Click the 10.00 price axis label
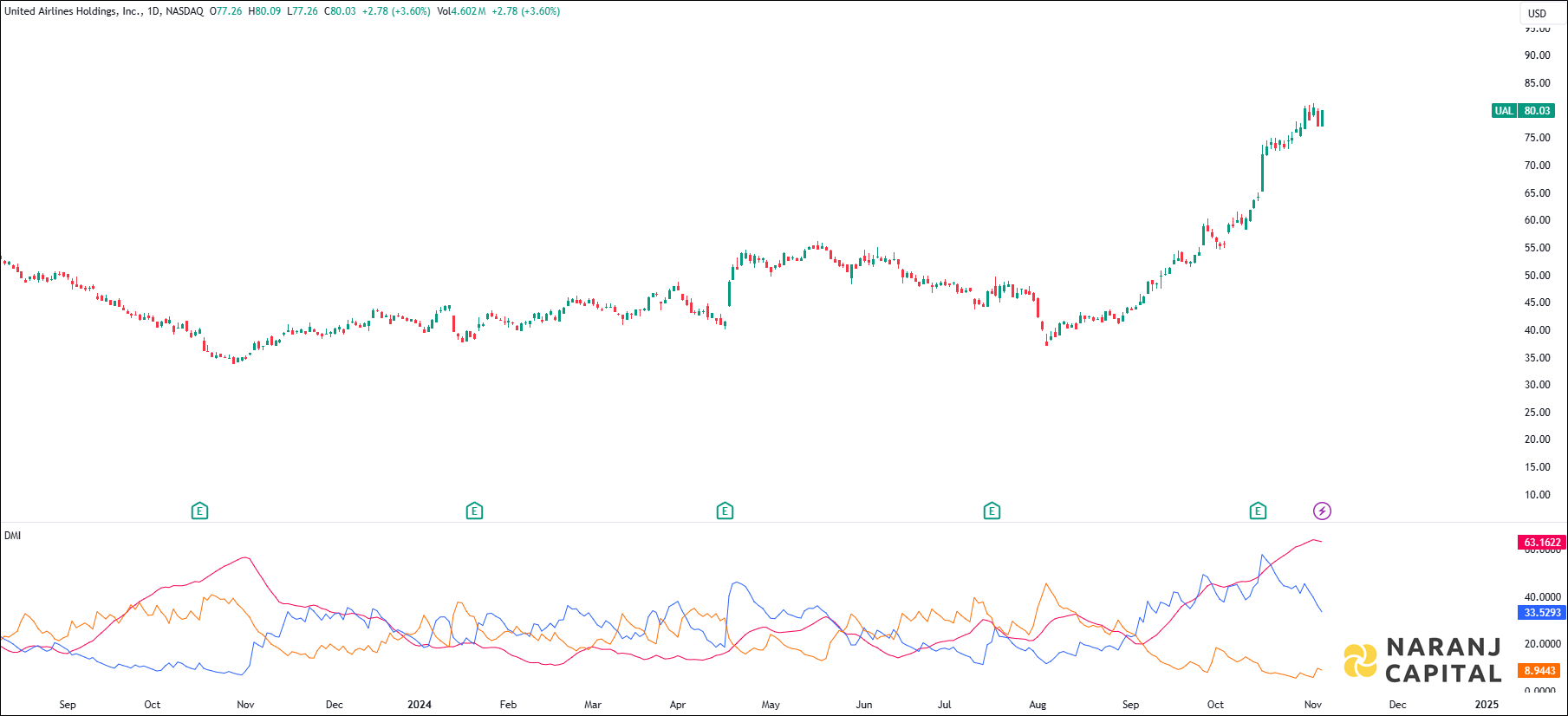This screenshot has width=1568, height=716. pos(1538,495)
